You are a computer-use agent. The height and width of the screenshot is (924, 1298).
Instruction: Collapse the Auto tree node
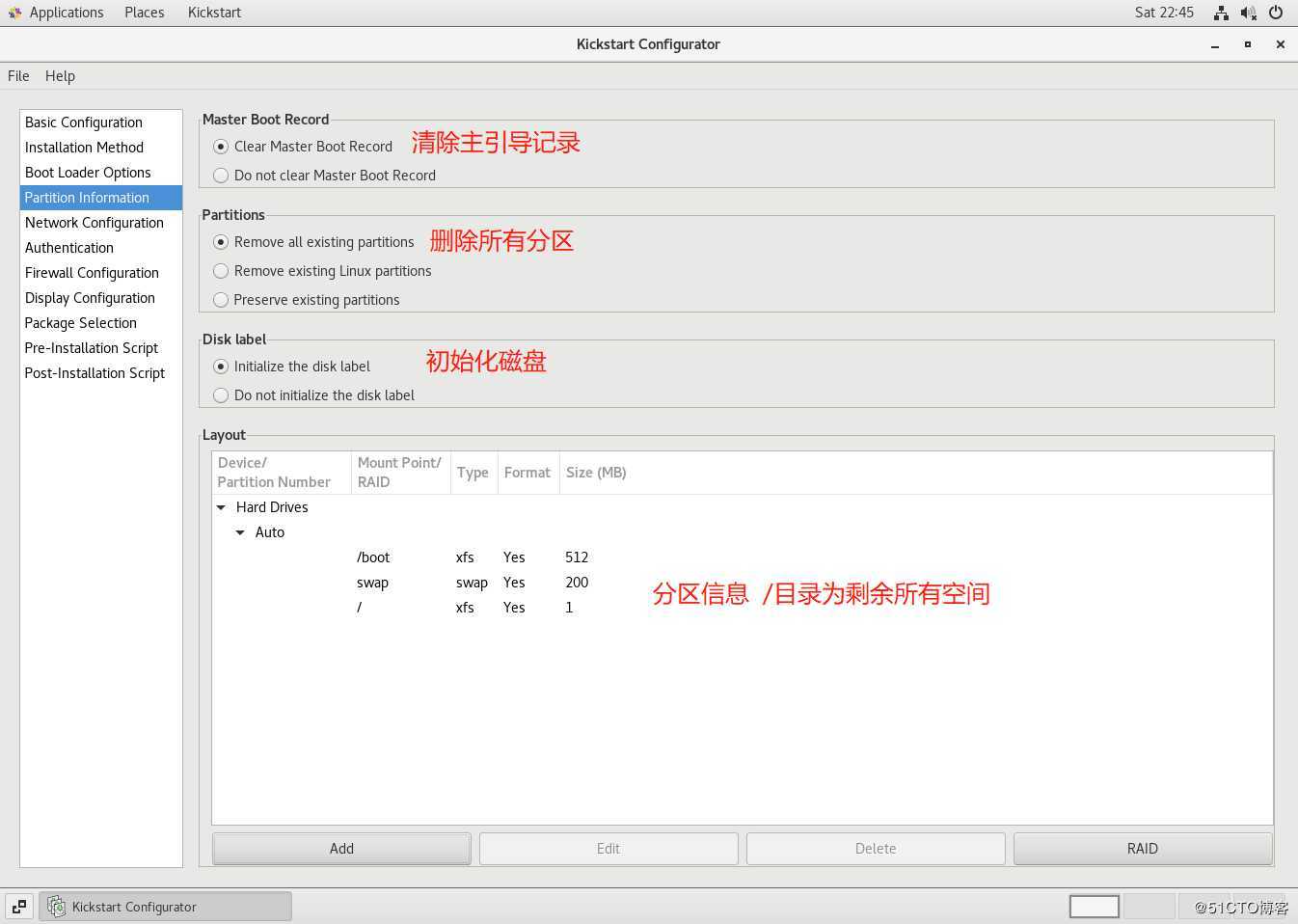[240, 532]
